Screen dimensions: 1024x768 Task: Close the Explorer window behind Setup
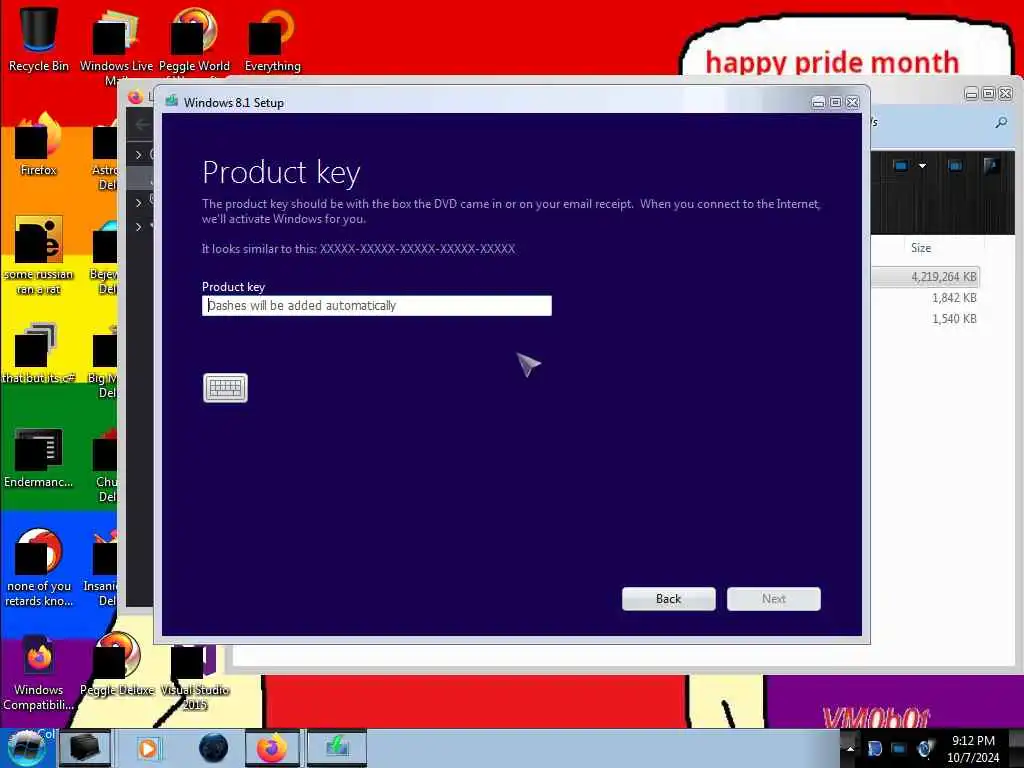tap(1006, 94)
